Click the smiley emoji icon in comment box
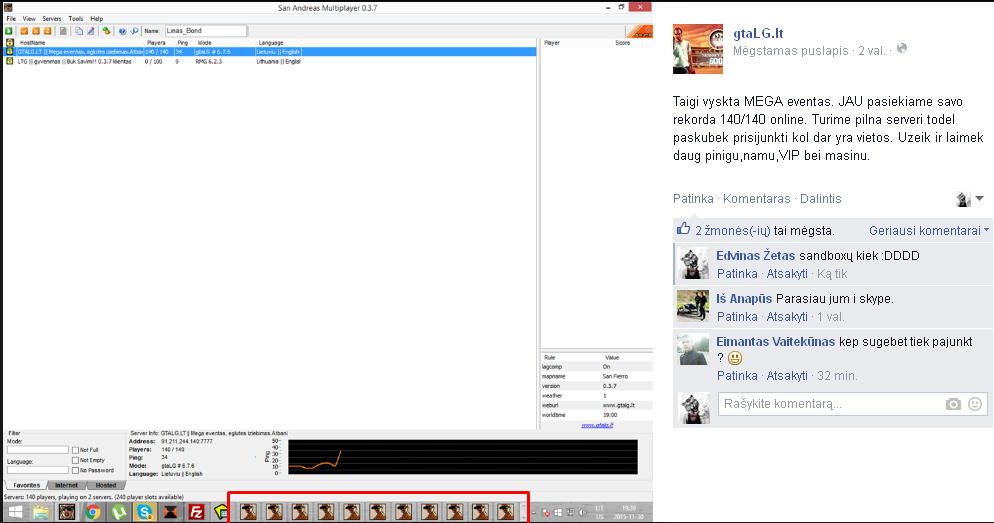 click(975, 404)
